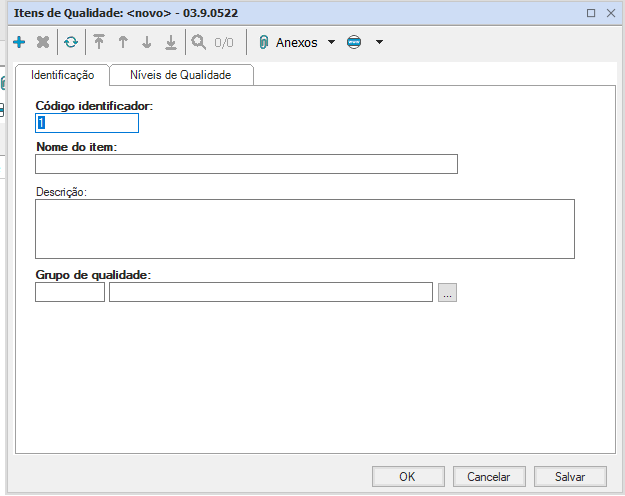The image size is (625, 496).
Task: Expand the Anexos dropdown arrow
Action: point(331,43)
